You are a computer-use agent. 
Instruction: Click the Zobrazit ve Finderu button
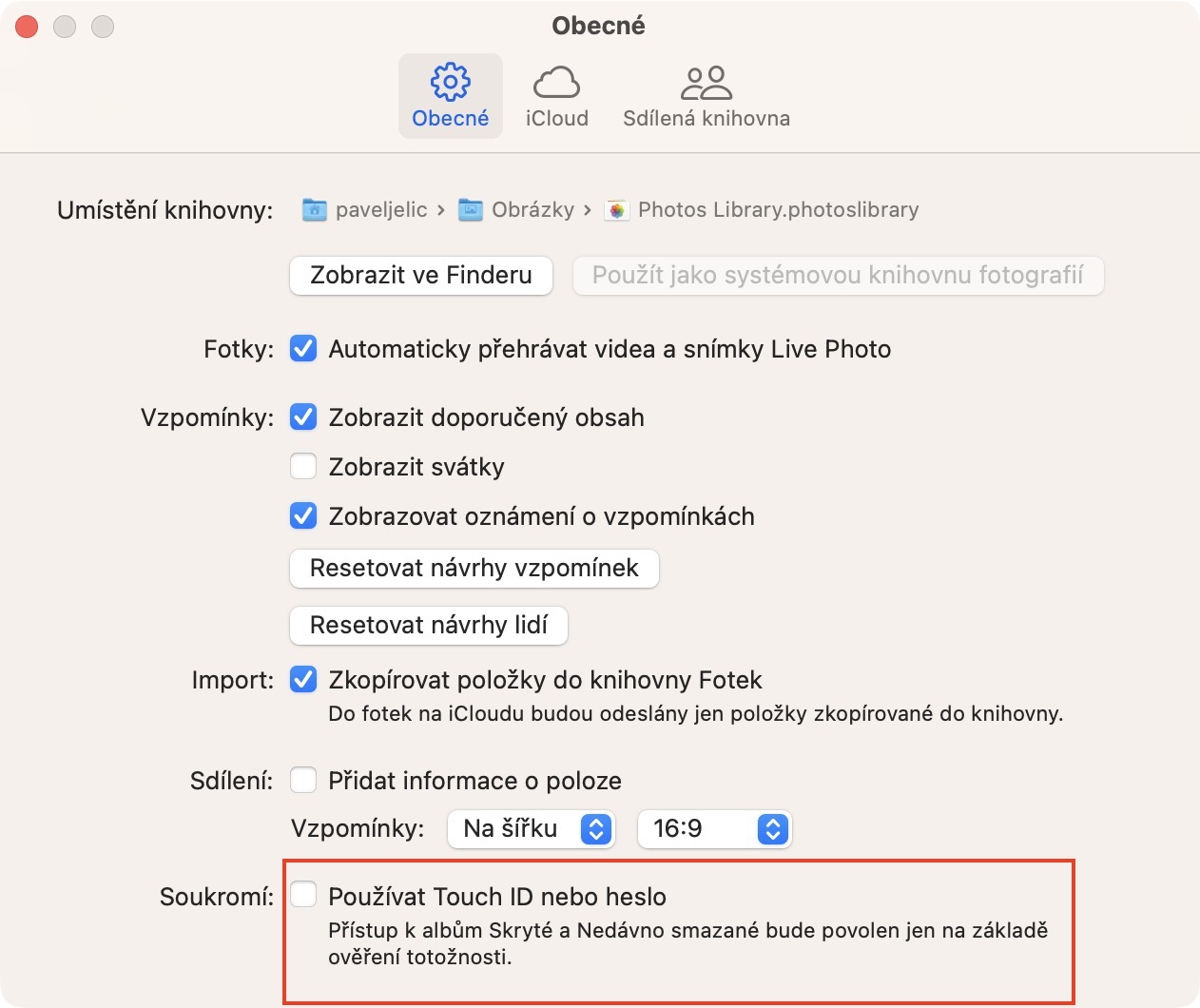(x=421, y=276)
